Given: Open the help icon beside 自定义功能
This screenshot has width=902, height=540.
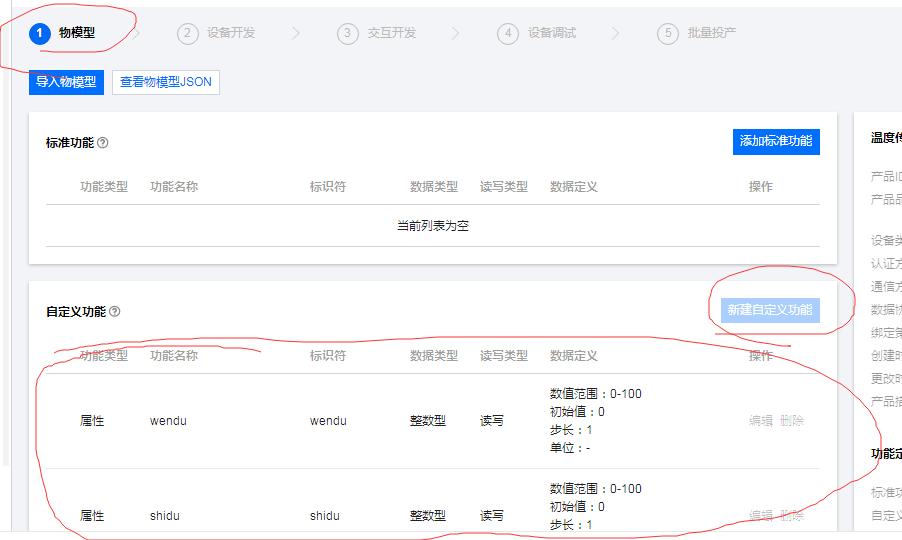Looking at the screenshot, I should click(115, 312).
